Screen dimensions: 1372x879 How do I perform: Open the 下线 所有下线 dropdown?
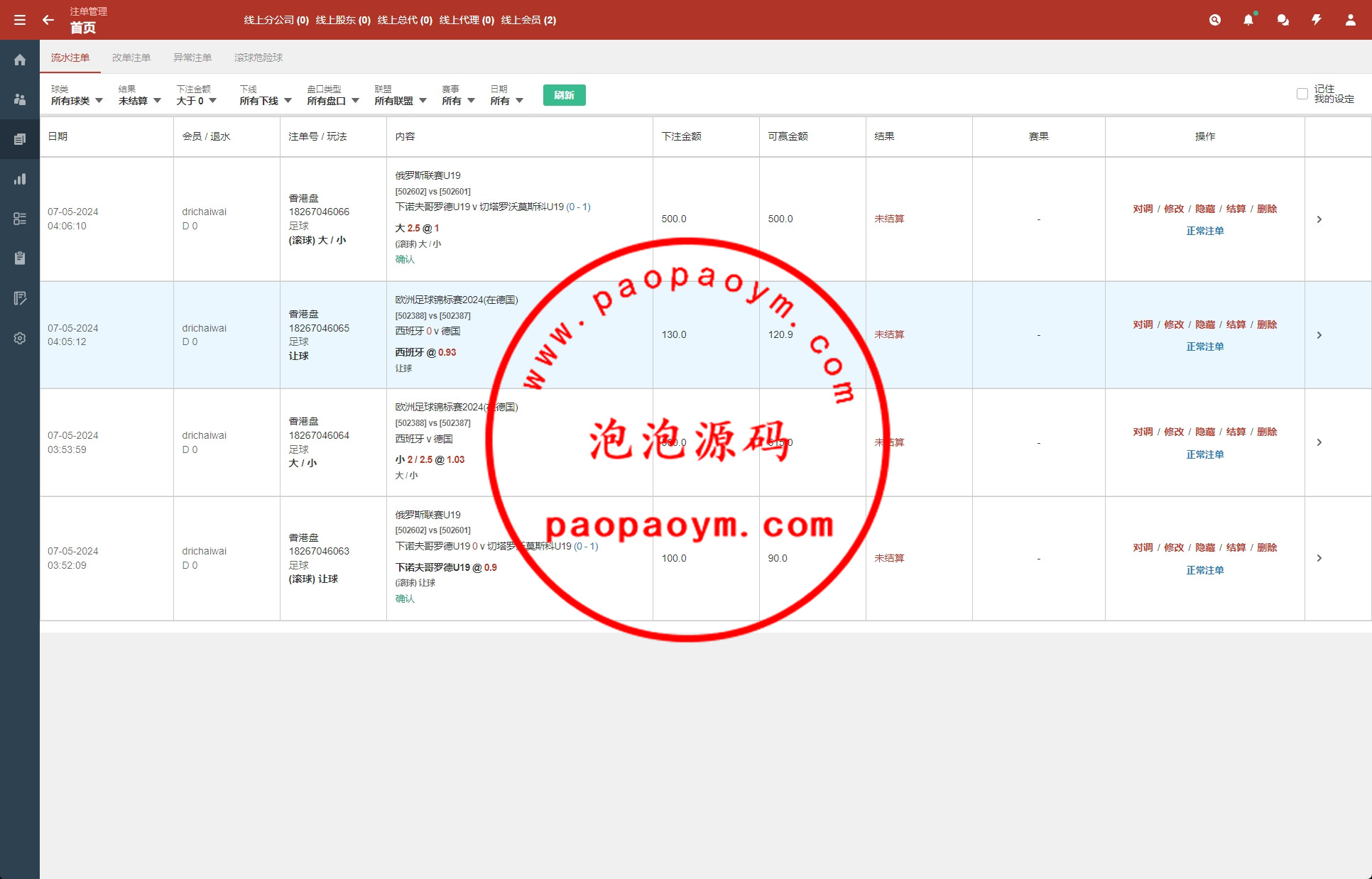pyautogui.click(x=266, y=95)
